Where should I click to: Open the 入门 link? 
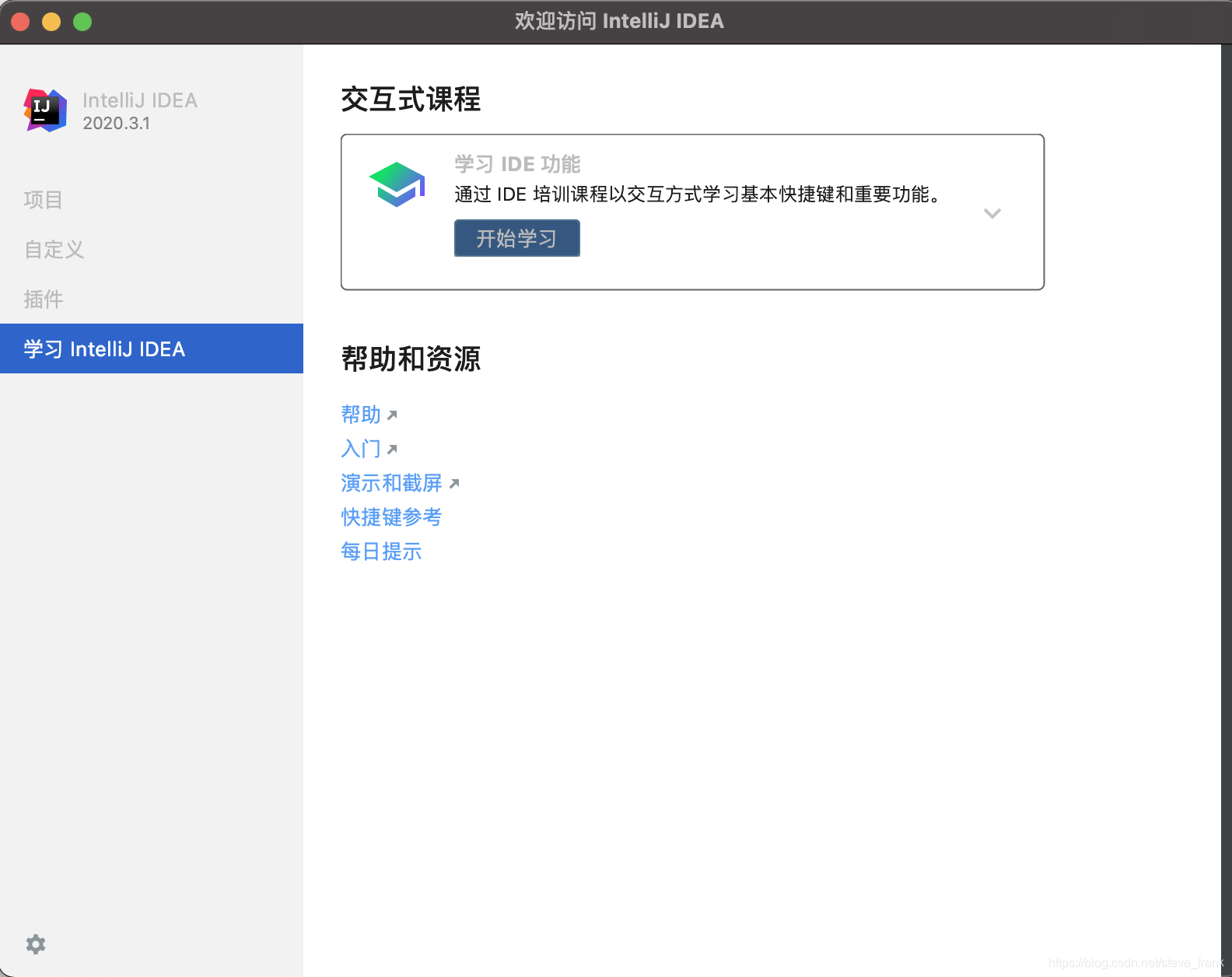[361, 449]
